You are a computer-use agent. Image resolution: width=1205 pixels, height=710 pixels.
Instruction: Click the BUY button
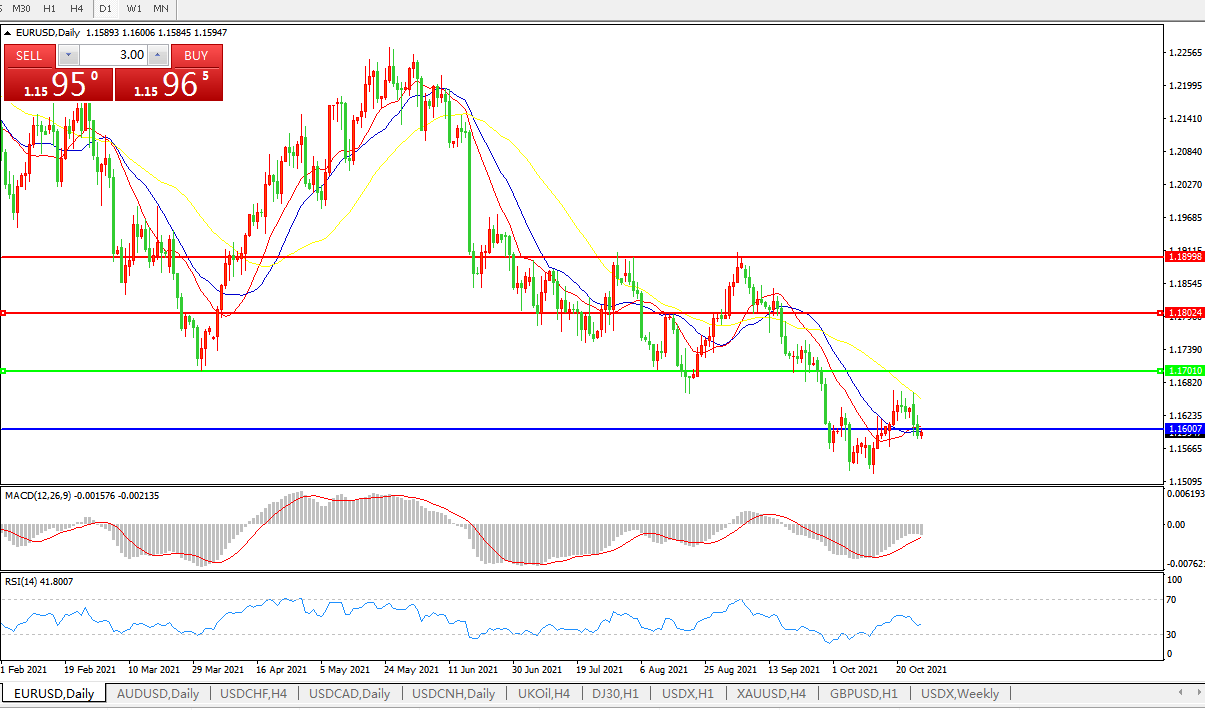coord(196,56)
